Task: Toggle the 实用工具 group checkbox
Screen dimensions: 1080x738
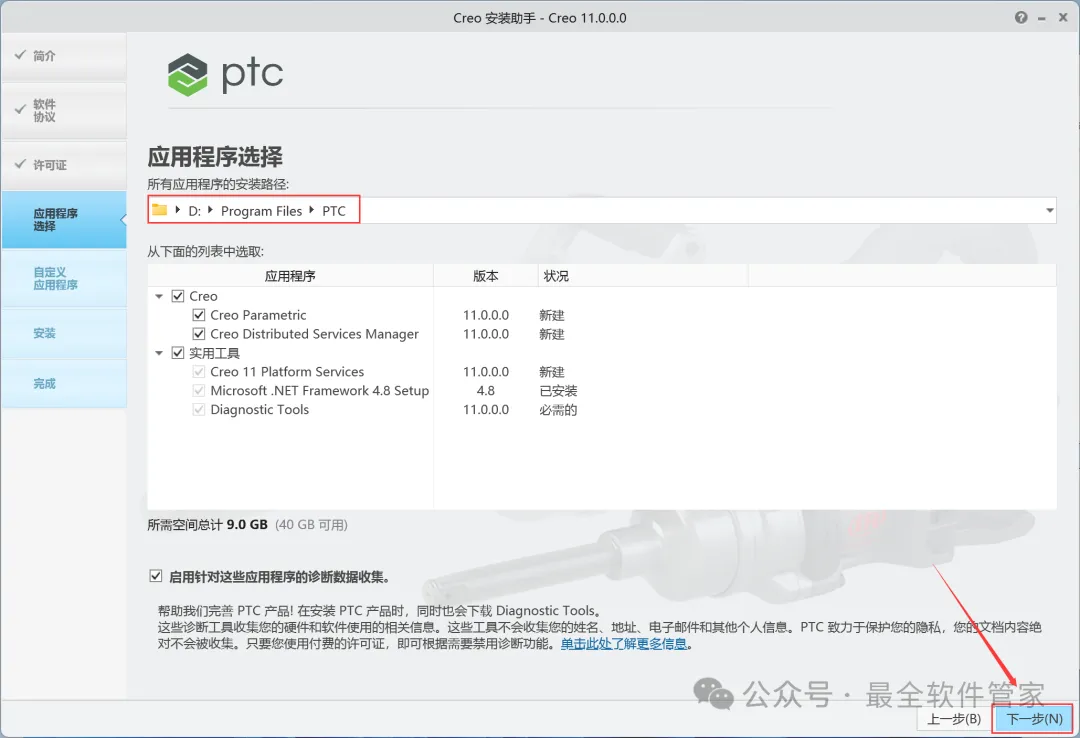Action: coord(178,353)
